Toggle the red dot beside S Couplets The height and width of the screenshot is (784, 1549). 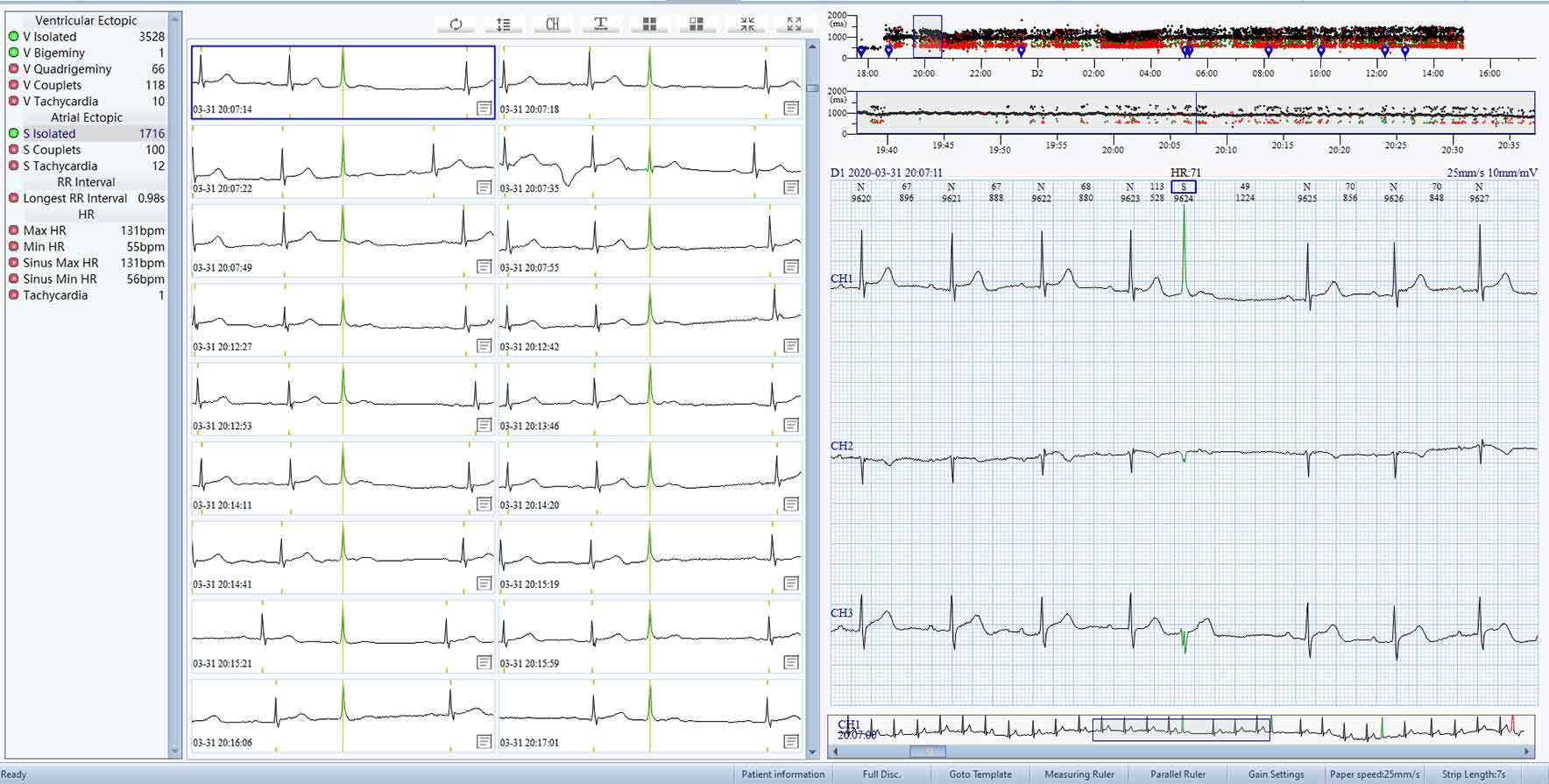(x=13, y=150)
